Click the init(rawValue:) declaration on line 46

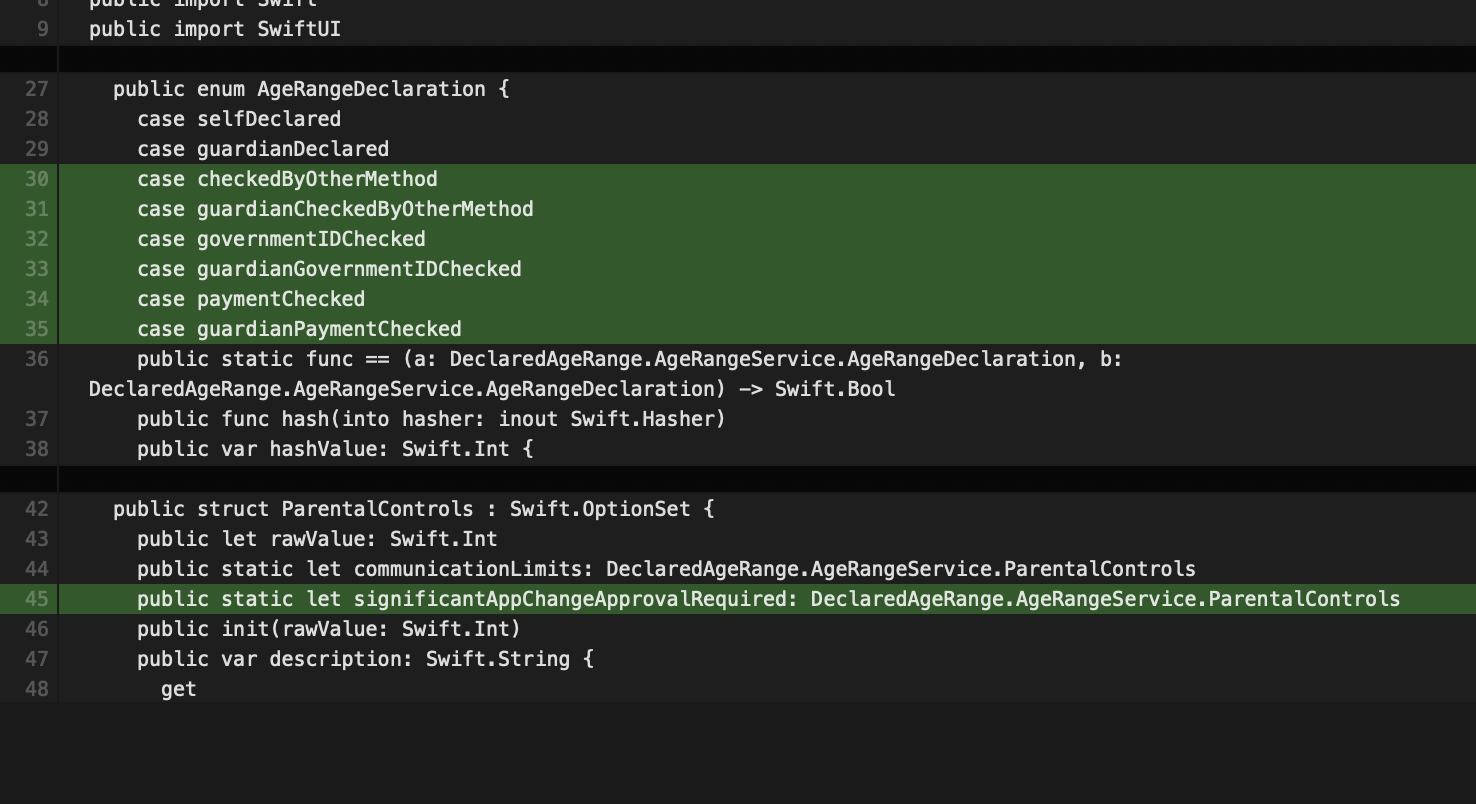[x=328, y=629]
